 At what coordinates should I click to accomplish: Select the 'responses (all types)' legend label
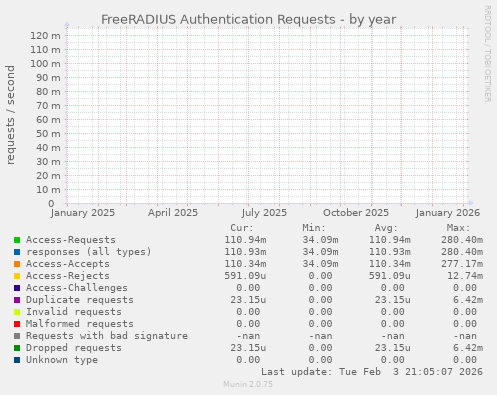[89, 252]
